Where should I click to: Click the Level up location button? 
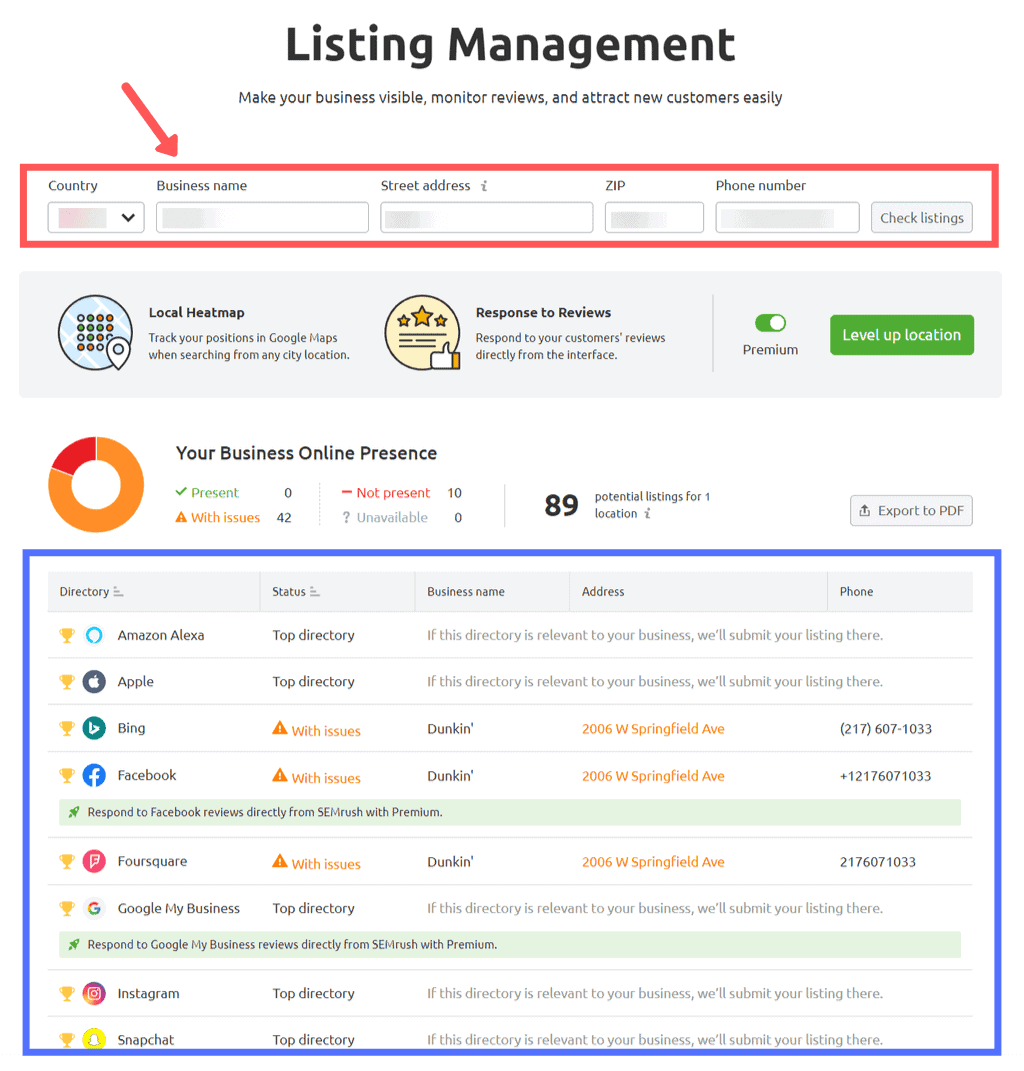coord(902,335)
